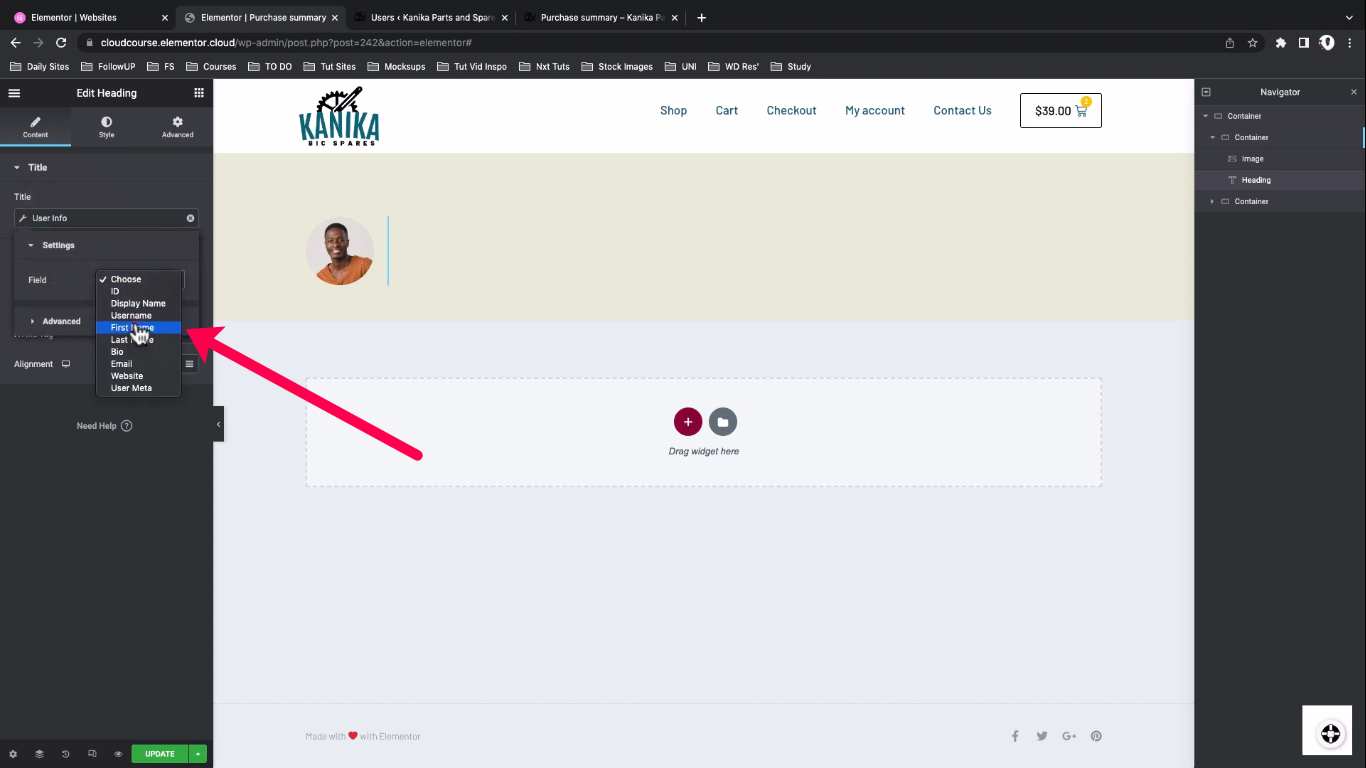Click the profile photo in the canvas
The height and width of the screenshot is (768, 1366).
point(340,251)
